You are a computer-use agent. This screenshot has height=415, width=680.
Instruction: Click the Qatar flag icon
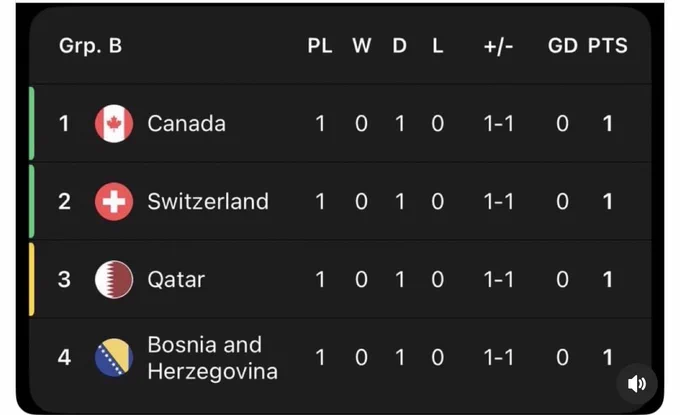pos(114,280)
